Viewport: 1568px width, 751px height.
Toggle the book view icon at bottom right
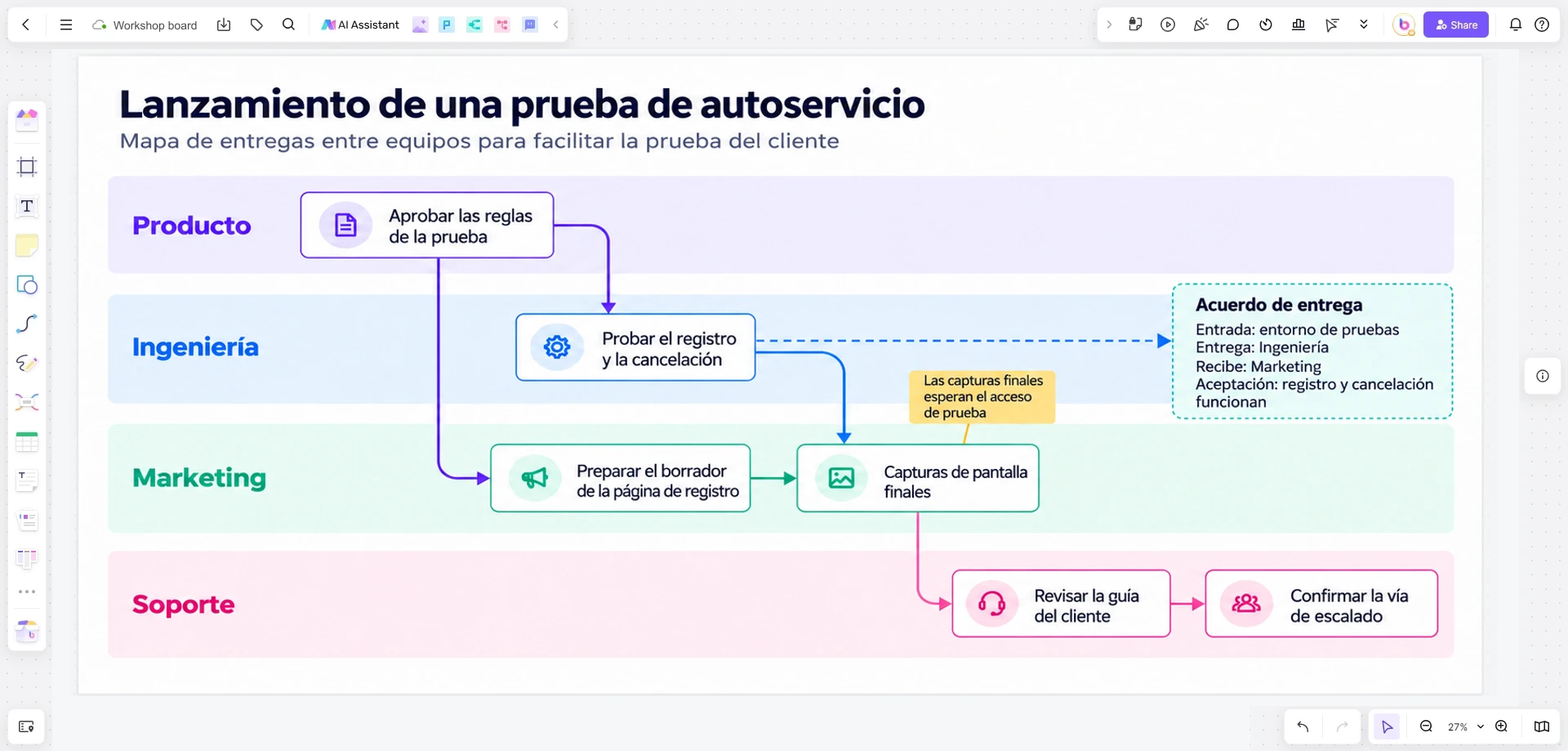coord(1542,726)
